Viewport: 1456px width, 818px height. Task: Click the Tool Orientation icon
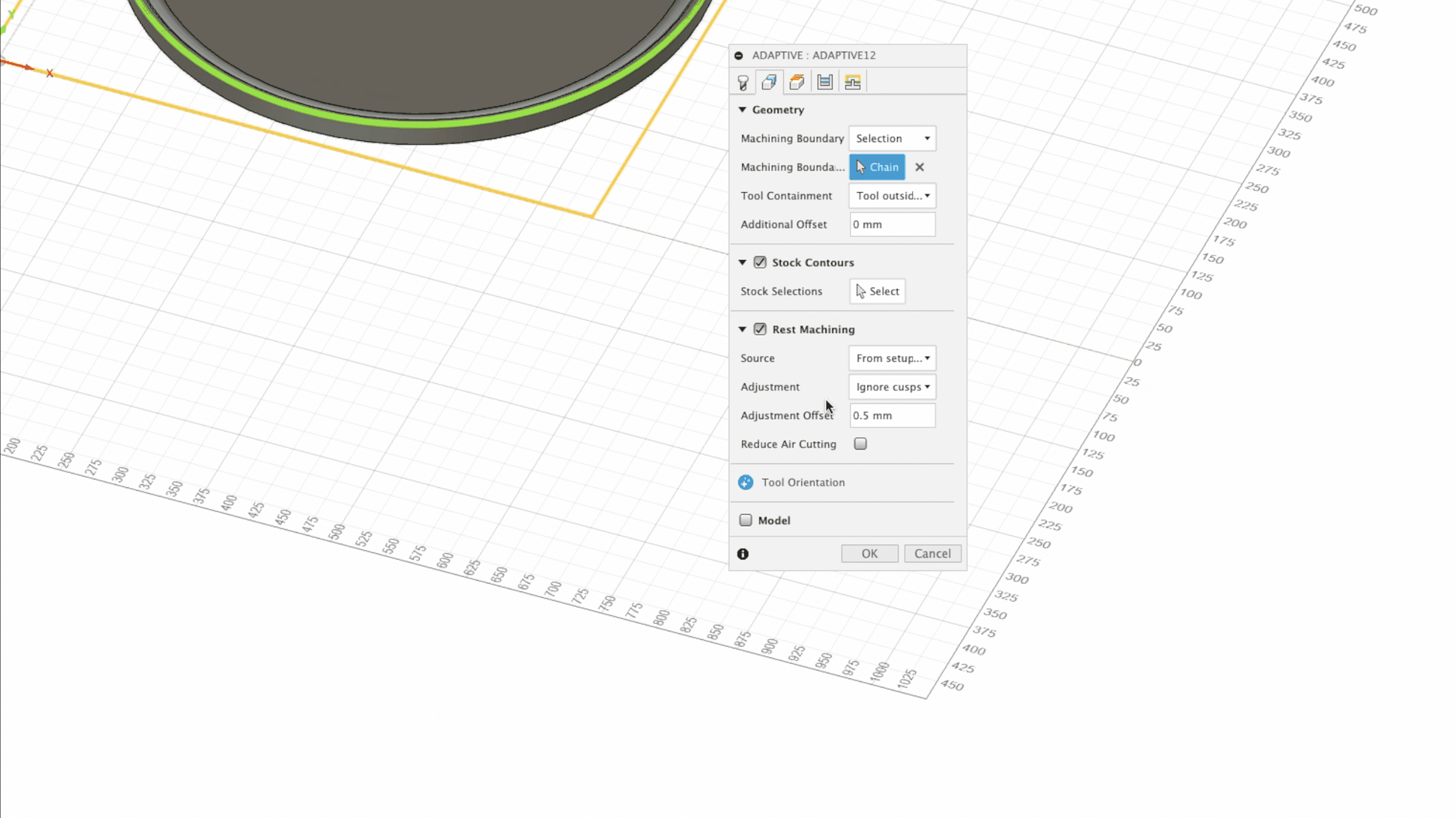point(745,482)
